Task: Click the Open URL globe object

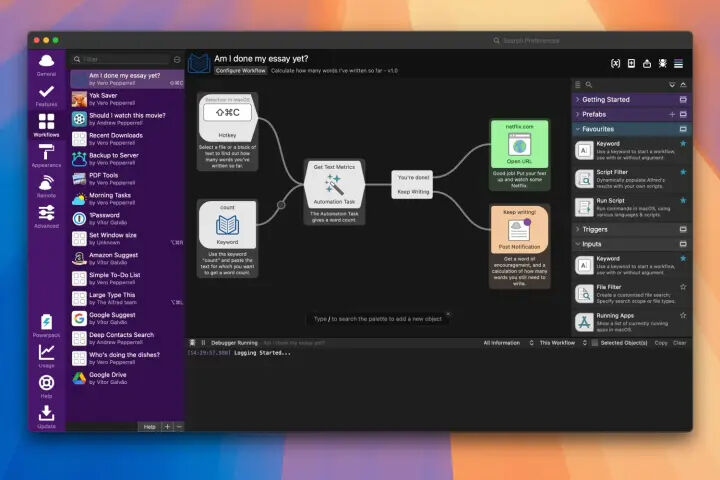Action: click(518, 147)
